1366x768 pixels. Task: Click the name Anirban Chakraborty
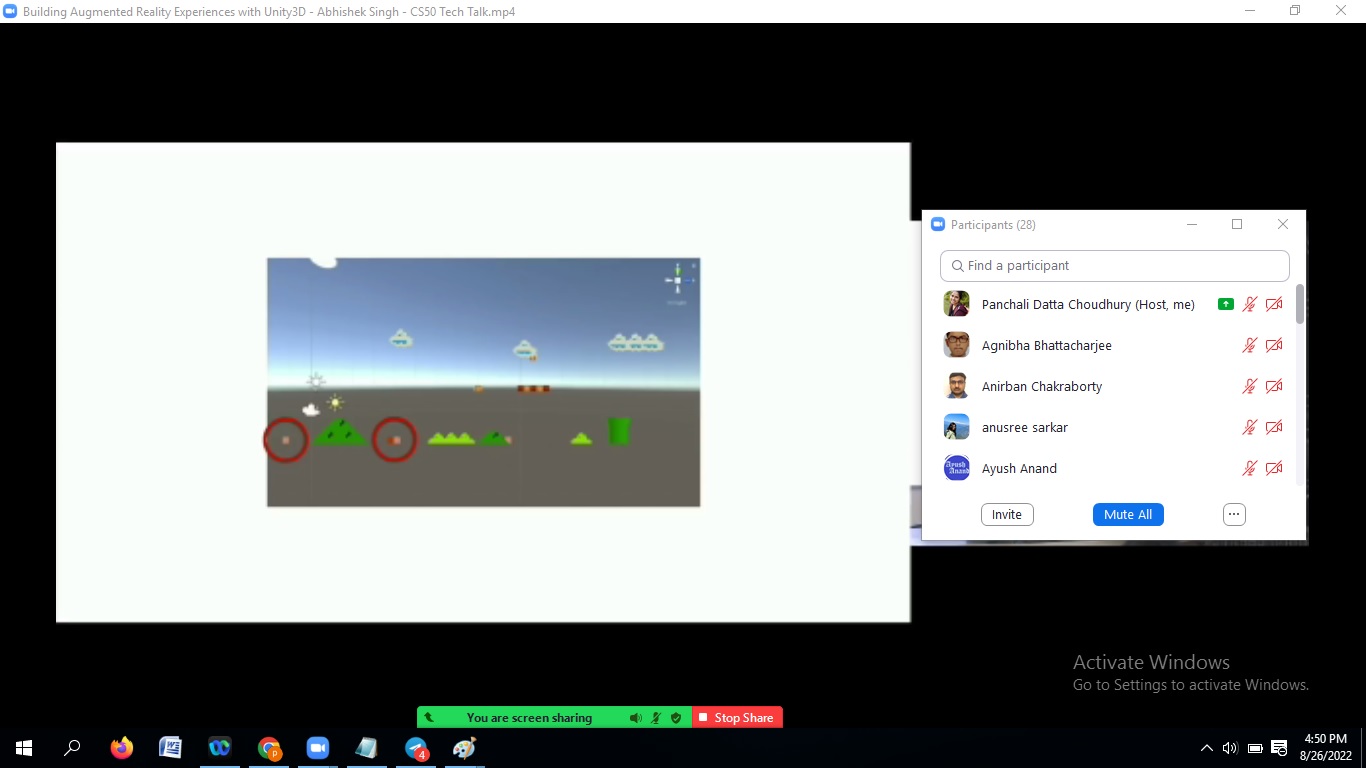point(1042,386)
